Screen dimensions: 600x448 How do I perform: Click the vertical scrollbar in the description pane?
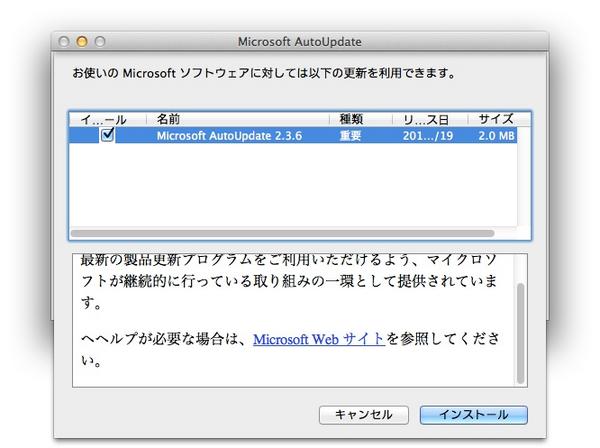point(520,333)
